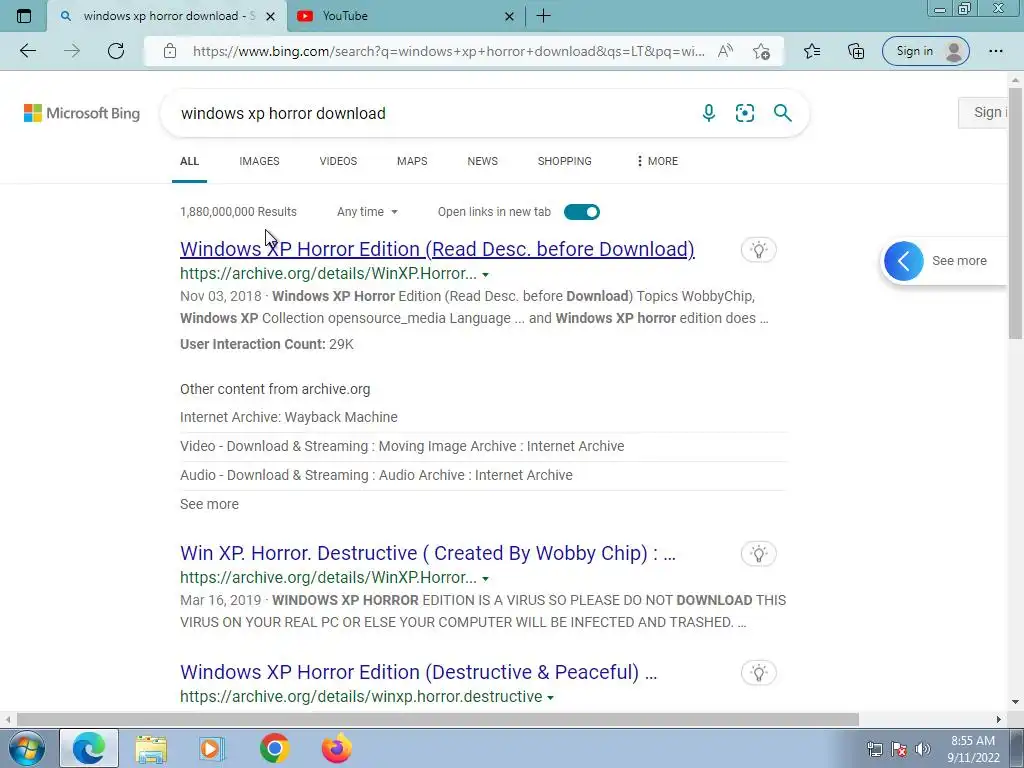Click the Edge Sign in profile button

pos(925,51)
